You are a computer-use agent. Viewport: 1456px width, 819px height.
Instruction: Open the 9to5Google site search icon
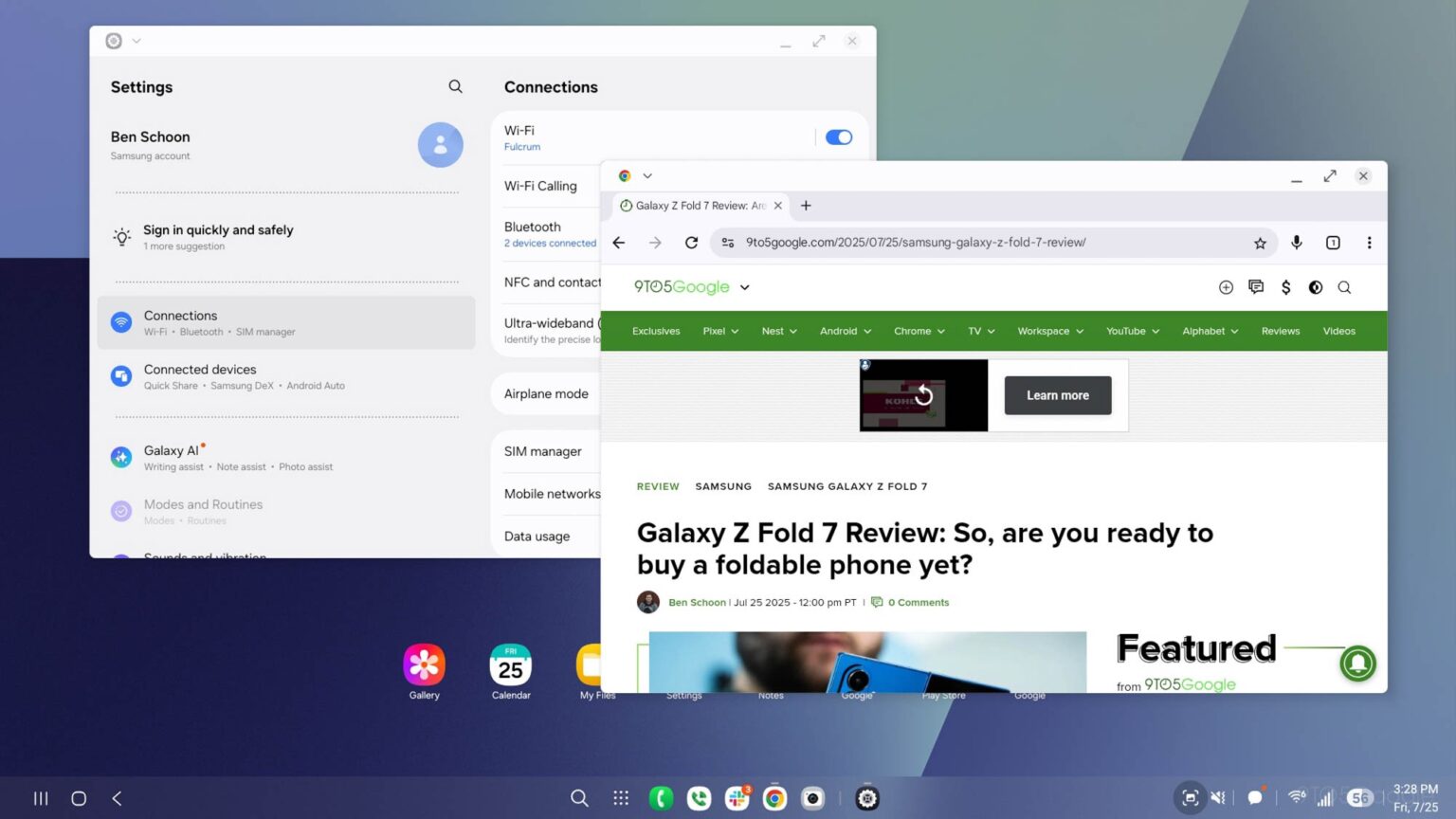(x=1344, y=287)
